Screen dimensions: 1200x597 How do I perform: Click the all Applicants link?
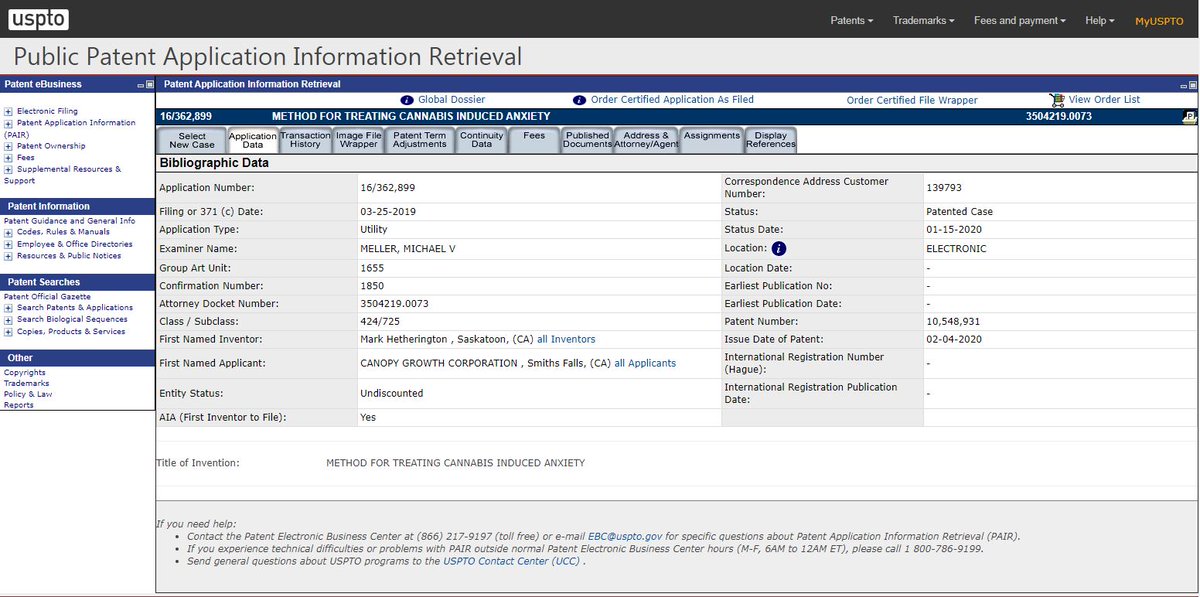[645, 363]
